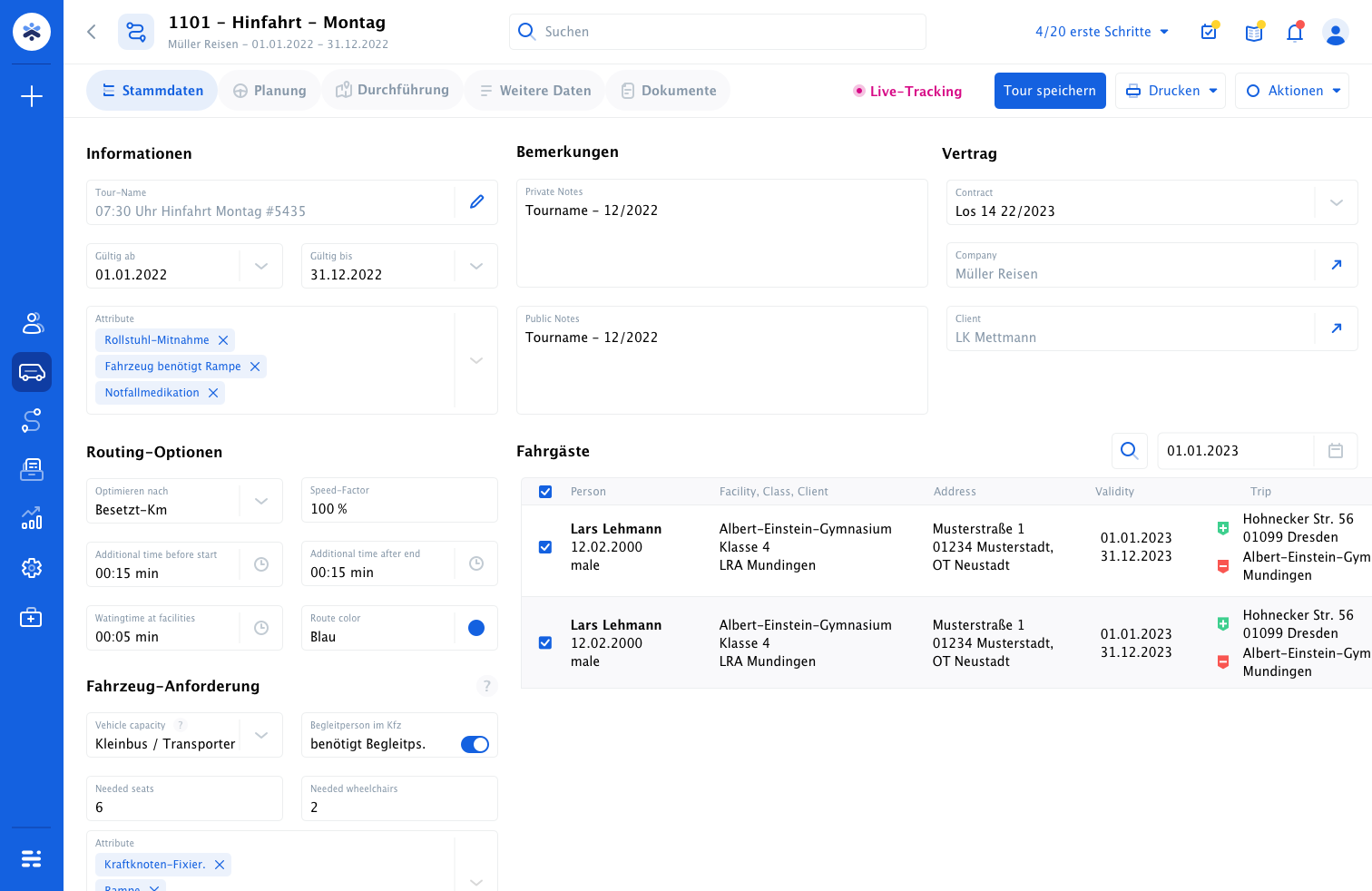Click the edit pencil icon beside Tour-Name

click(x=476, y=202)
